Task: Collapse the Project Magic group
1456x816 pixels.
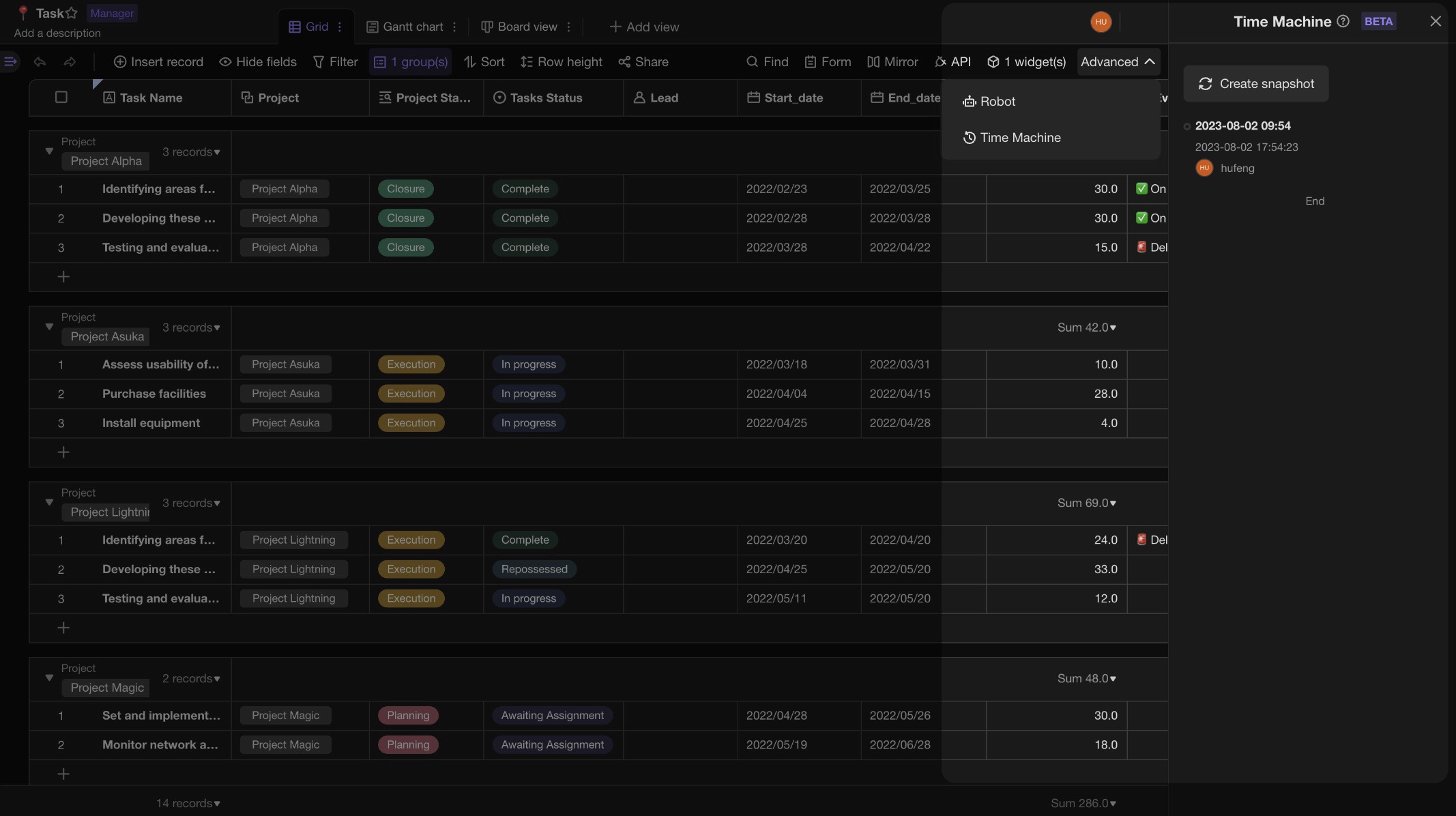Action: pos(49,678)
